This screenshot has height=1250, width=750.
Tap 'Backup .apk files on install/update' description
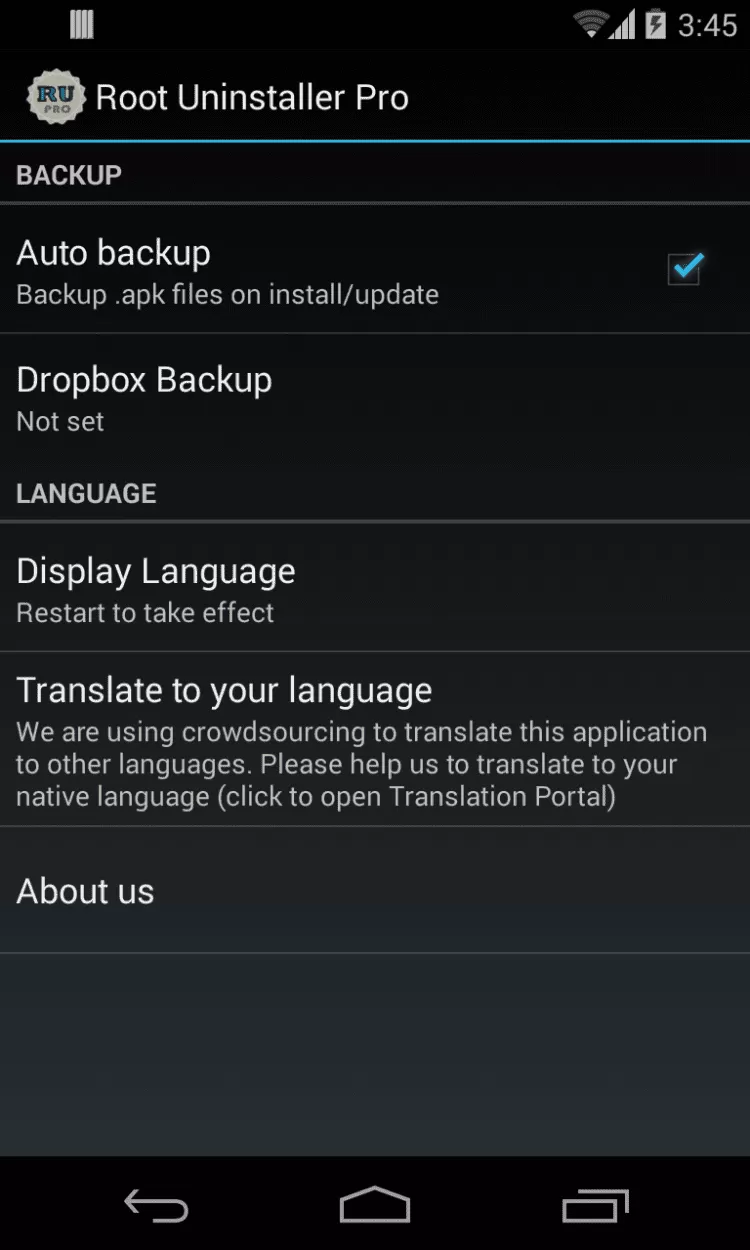[228, 295]
